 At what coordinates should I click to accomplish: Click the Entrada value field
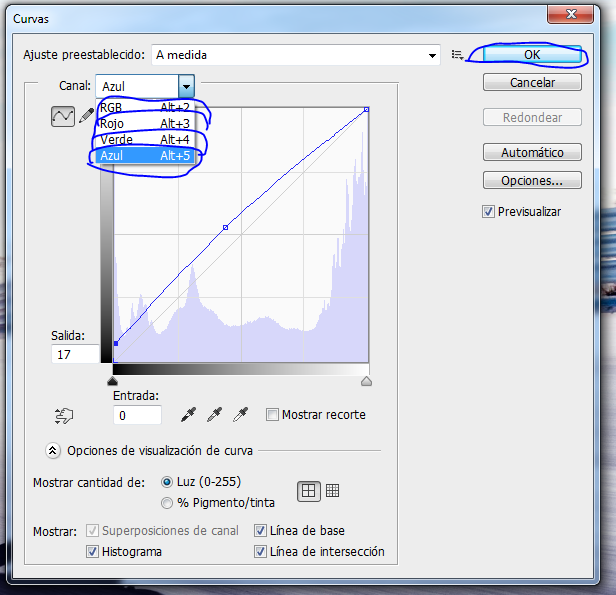point(137,415)
